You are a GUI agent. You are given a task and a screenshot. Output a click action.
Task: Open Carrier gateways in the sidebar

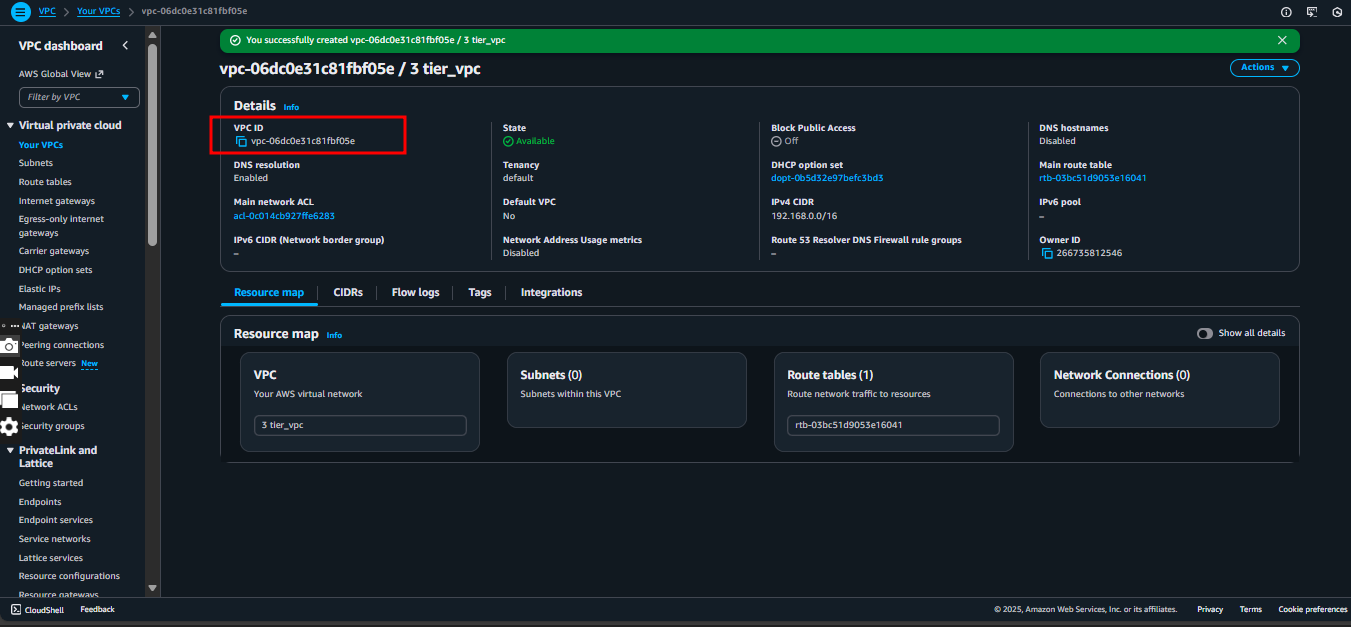[54, 251]
